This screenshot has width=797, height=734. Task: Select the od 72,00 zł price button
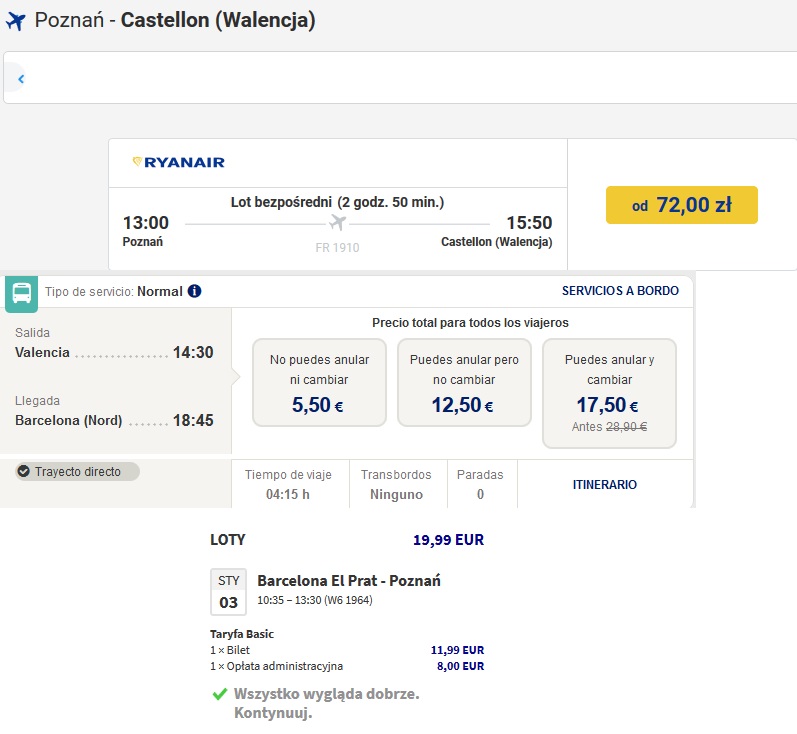tap(682, 205)
